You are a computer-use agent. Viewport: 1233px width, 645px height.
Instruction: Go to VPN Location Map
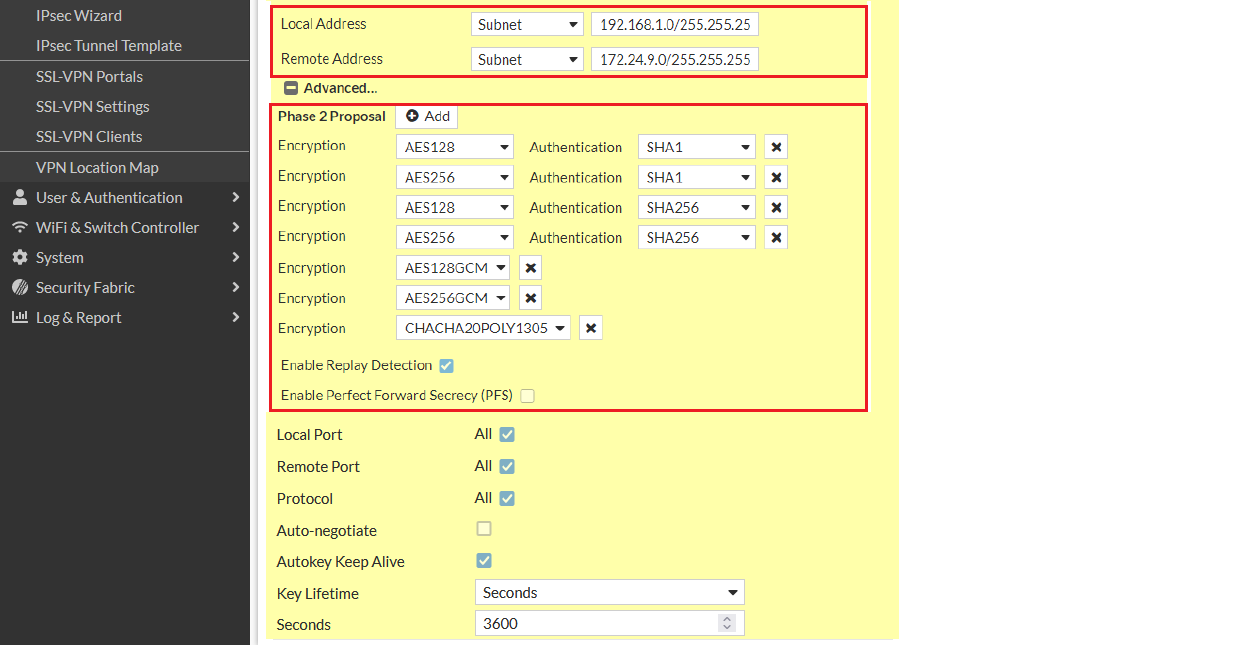click(97, 167)
